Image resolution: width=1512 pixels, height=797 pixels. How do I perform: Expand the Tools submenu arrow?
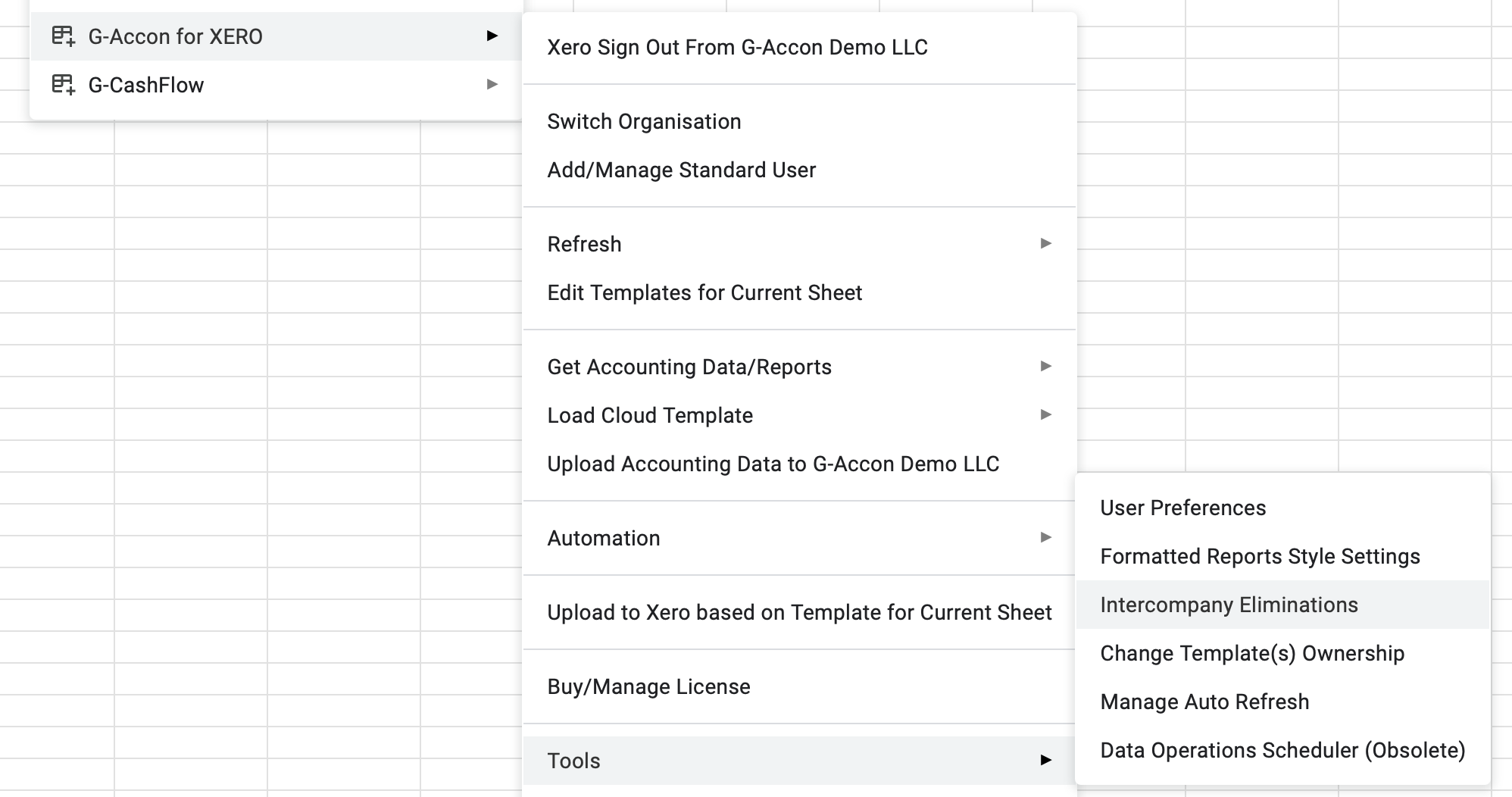click(x=1046, y=760)
